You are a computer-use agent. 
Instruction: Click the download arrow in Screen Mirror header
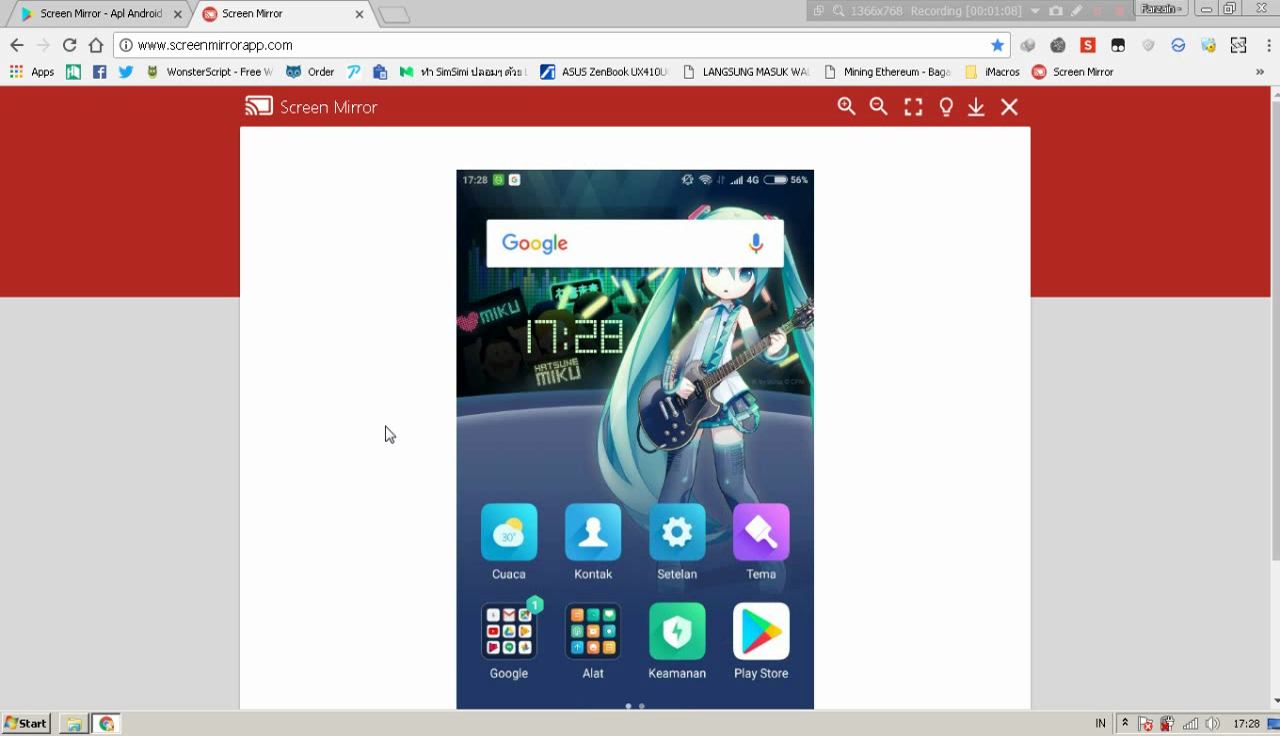(x=976, y=107)
